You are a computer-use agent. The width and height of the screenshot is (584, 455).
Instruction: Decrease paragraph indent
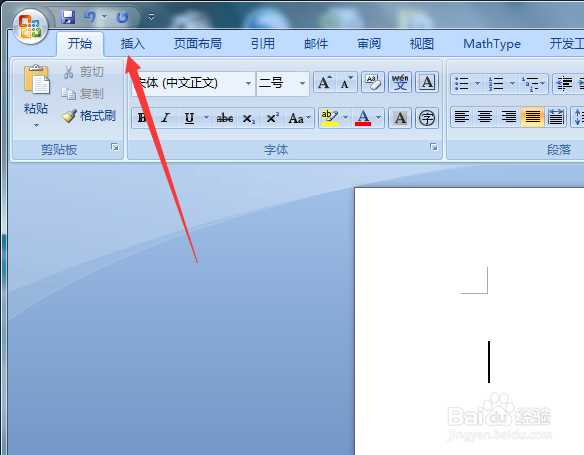click(x=564, y=83)
